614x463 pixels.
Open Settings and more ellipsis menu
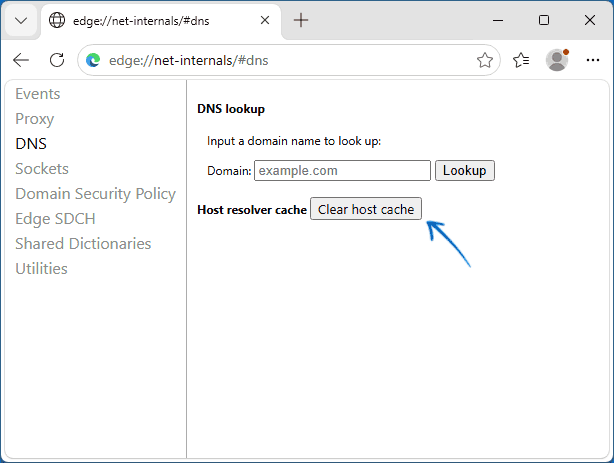[x=592, y=60]
